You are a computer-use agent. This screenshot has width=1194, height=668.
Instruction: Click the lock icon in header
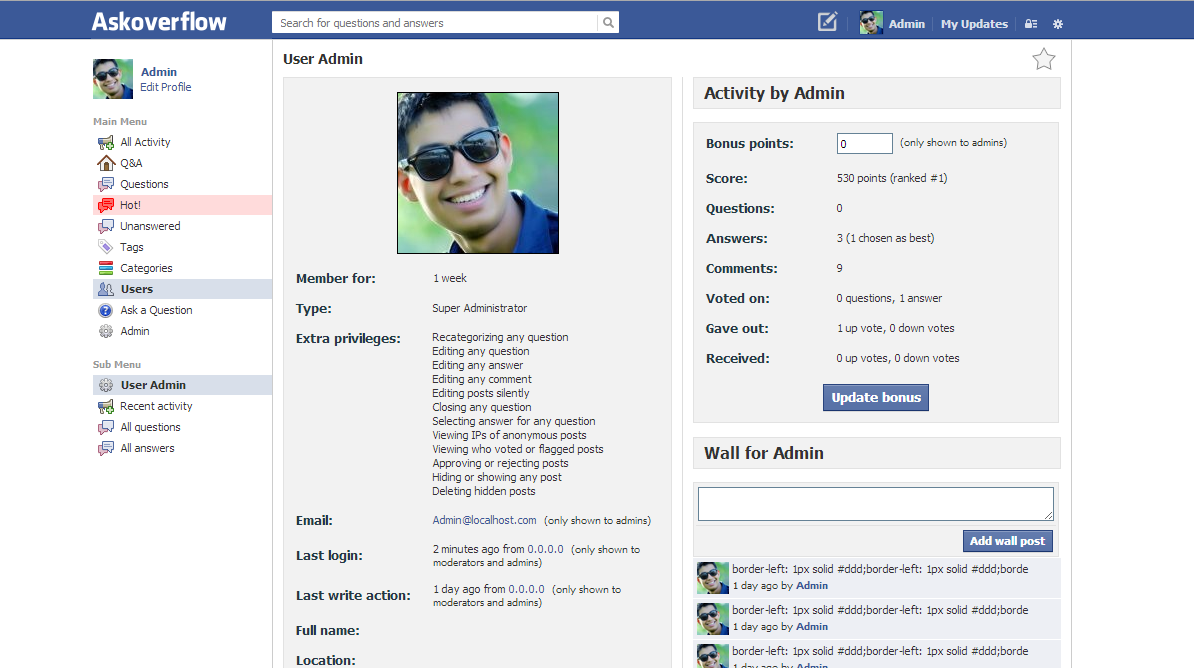1031,24
